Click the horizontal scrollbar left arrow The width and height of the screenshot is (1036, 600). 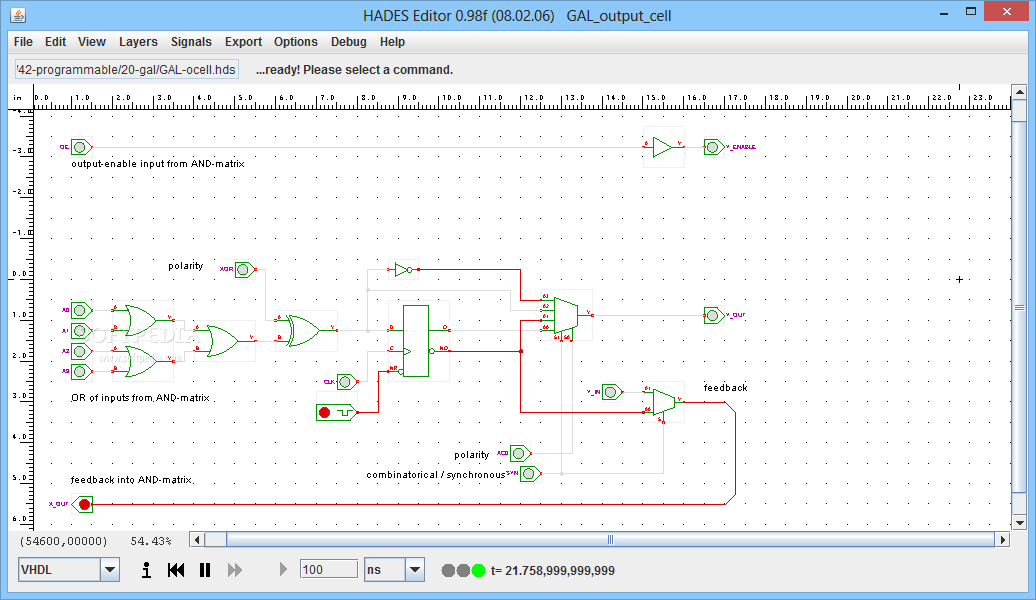coord(196,540)
